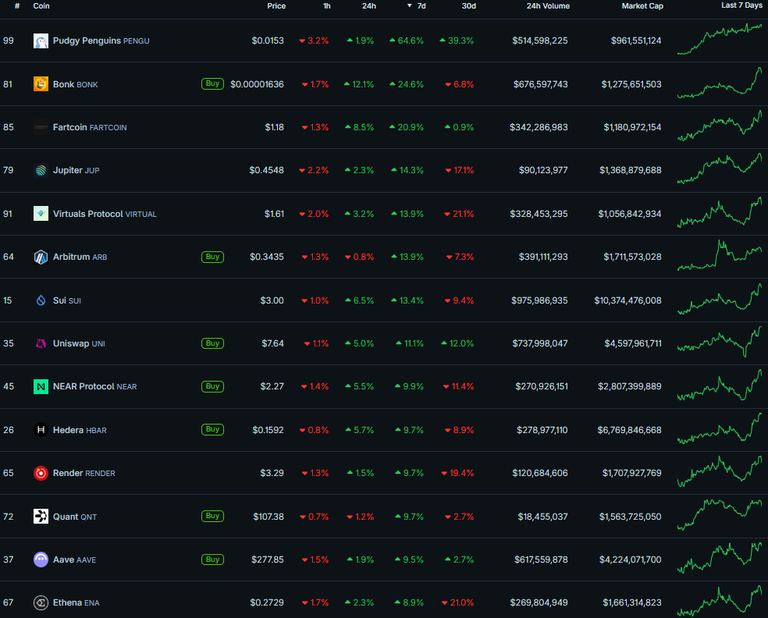Click the Buy button for NEAR Protocol
The height and width of the screenshot is (618, 768).
point(213,386)
